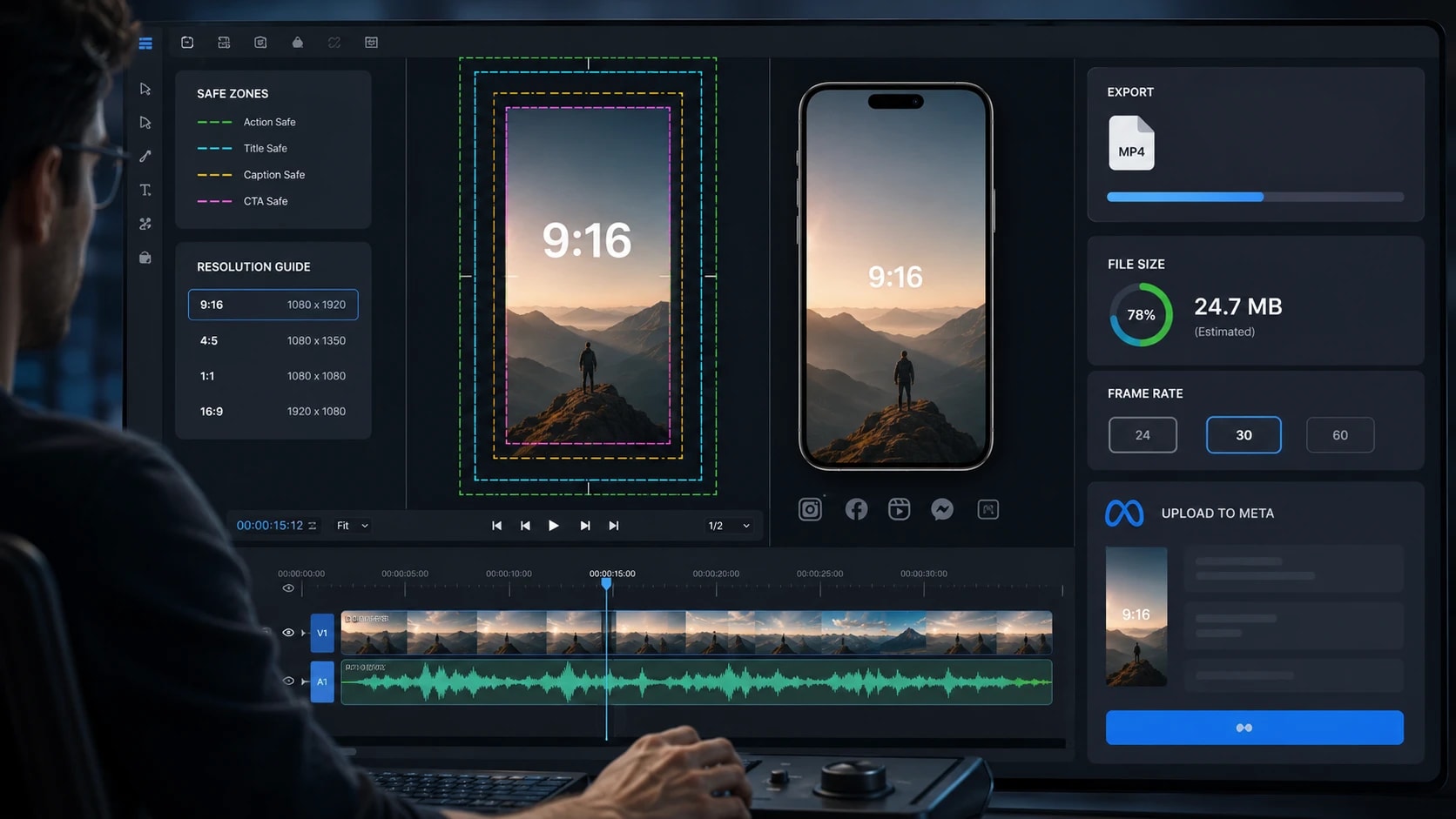Open the 1/2 playback resolution dropdown
The height and width of the screenshot is (819, 1456).
click(x=729, y=526)
